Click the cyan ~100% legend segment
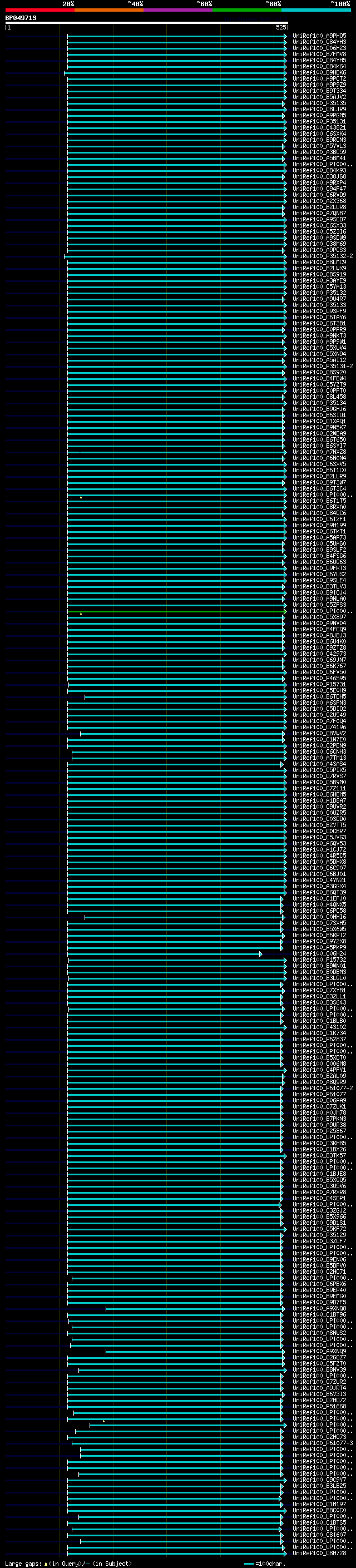 [317, 10]
